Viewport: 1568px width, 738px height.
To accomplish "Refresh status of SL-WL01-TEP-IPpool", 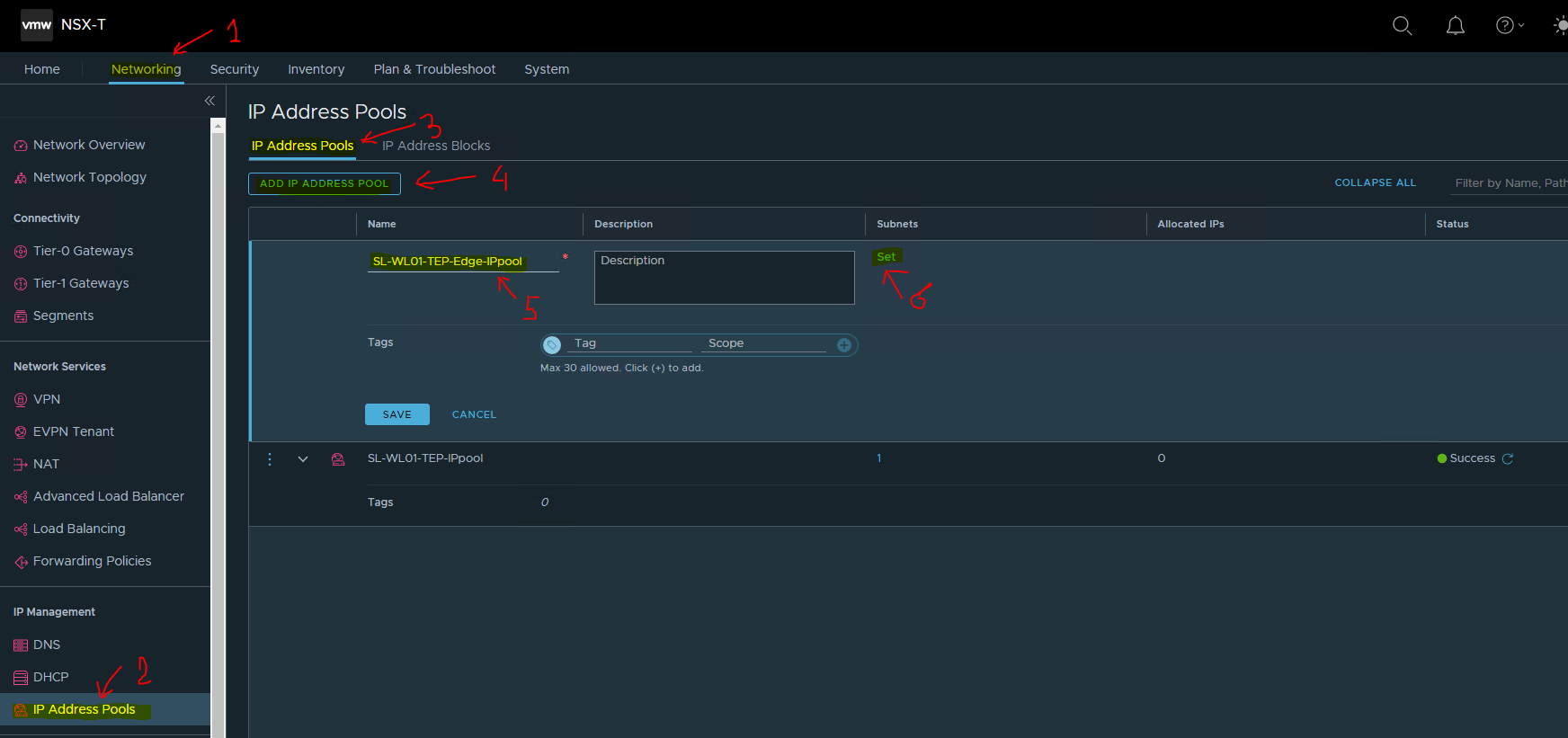I will (x=1508, y=458).
